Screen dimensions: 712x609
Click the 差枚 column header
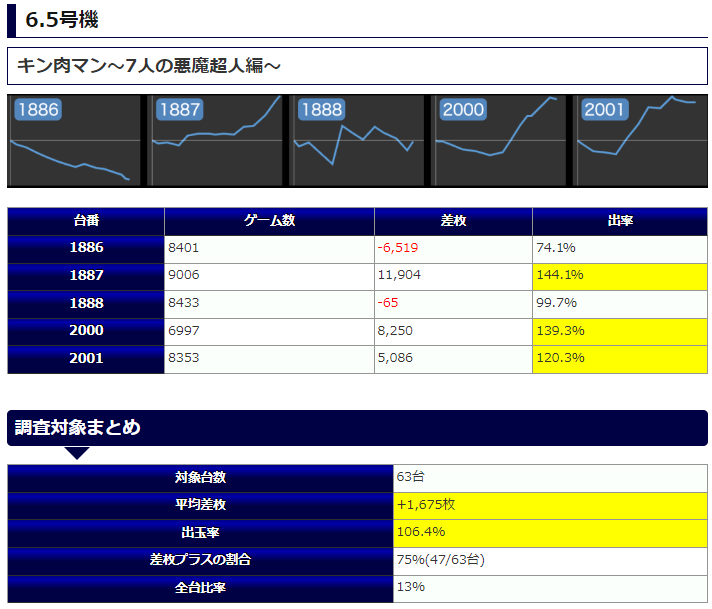tap(453, 221)
